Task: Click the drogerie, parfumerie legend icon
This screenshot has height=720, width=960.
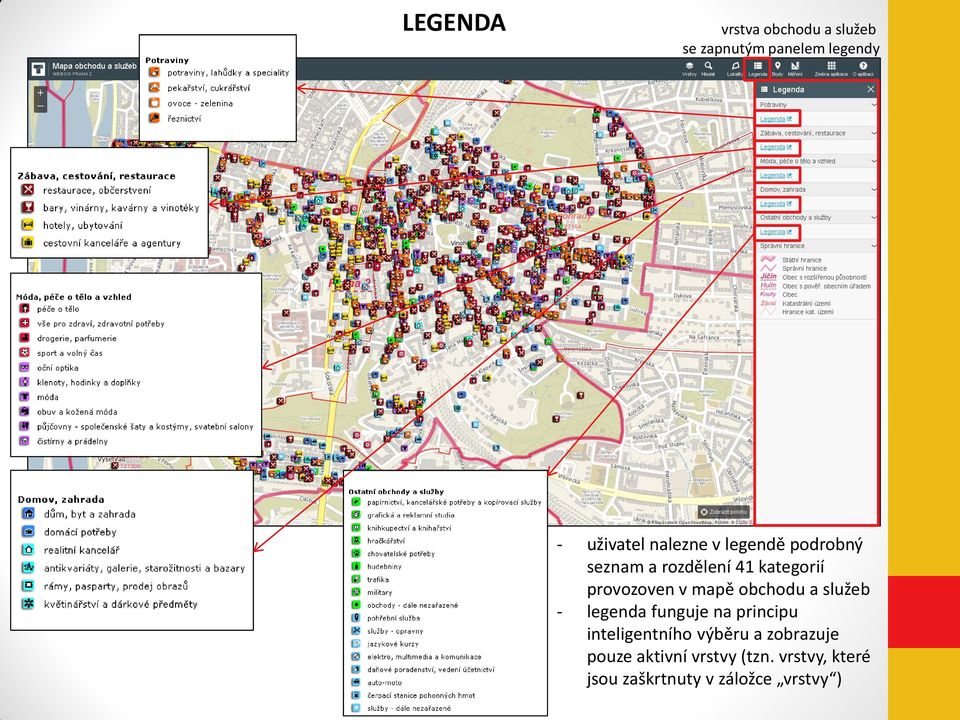Action: pos(24,338)
